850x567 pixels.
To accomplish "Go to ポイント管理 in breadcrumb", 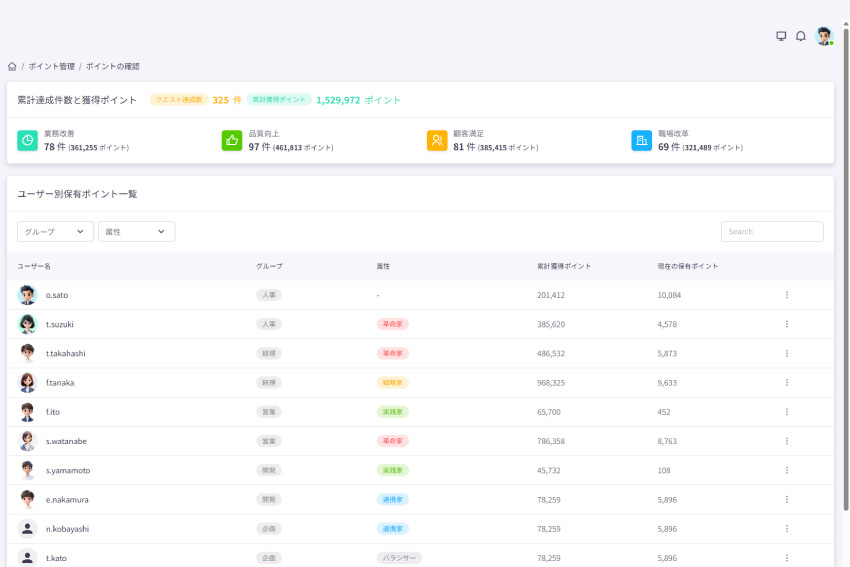I will [51, 66].
